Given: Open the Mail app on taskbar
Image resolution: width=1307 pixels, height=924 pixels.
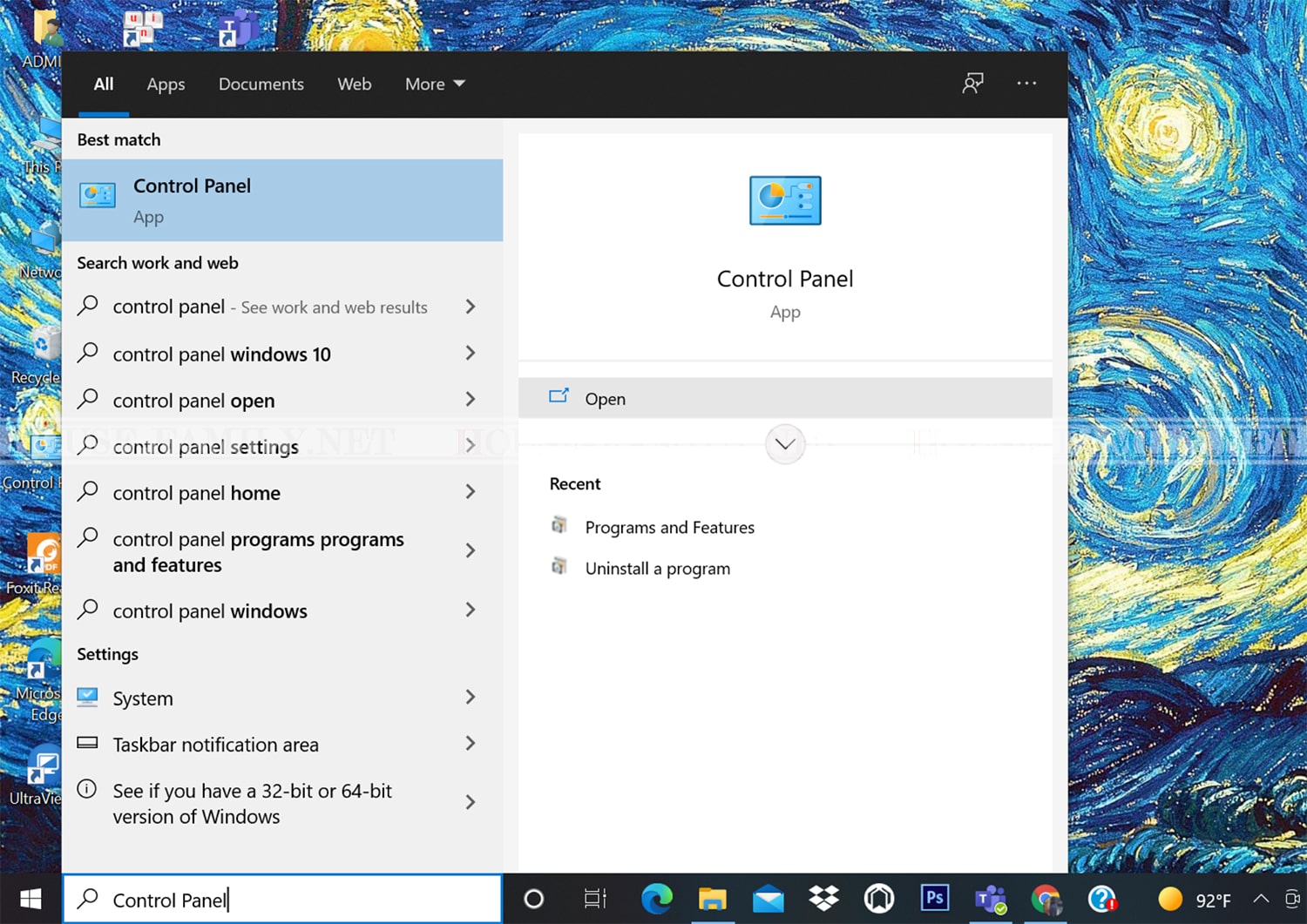Looking at the screenshot, I should (x=768, y=899).
